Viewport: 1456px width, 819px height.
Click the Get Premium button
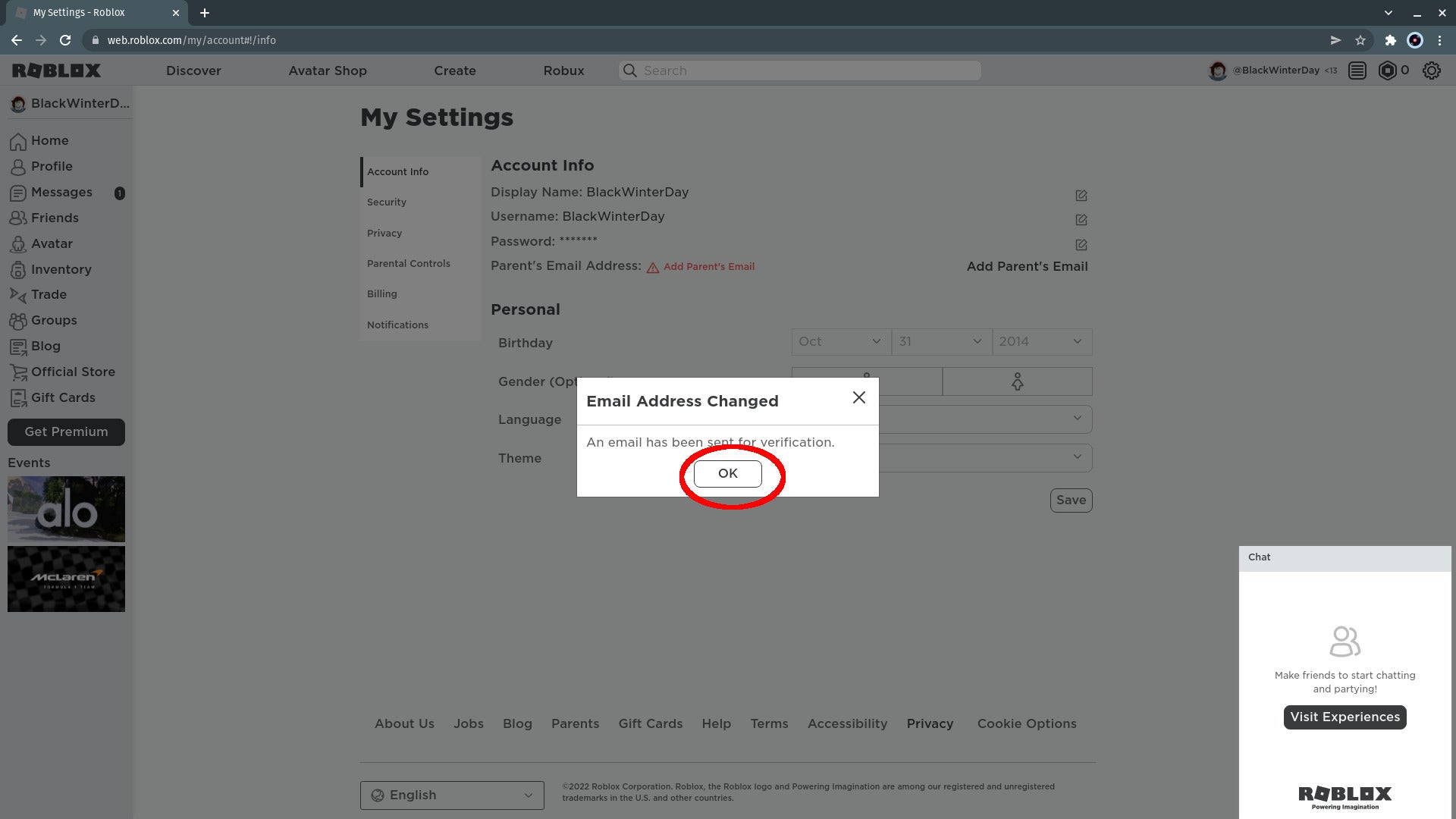pos(66,432)
